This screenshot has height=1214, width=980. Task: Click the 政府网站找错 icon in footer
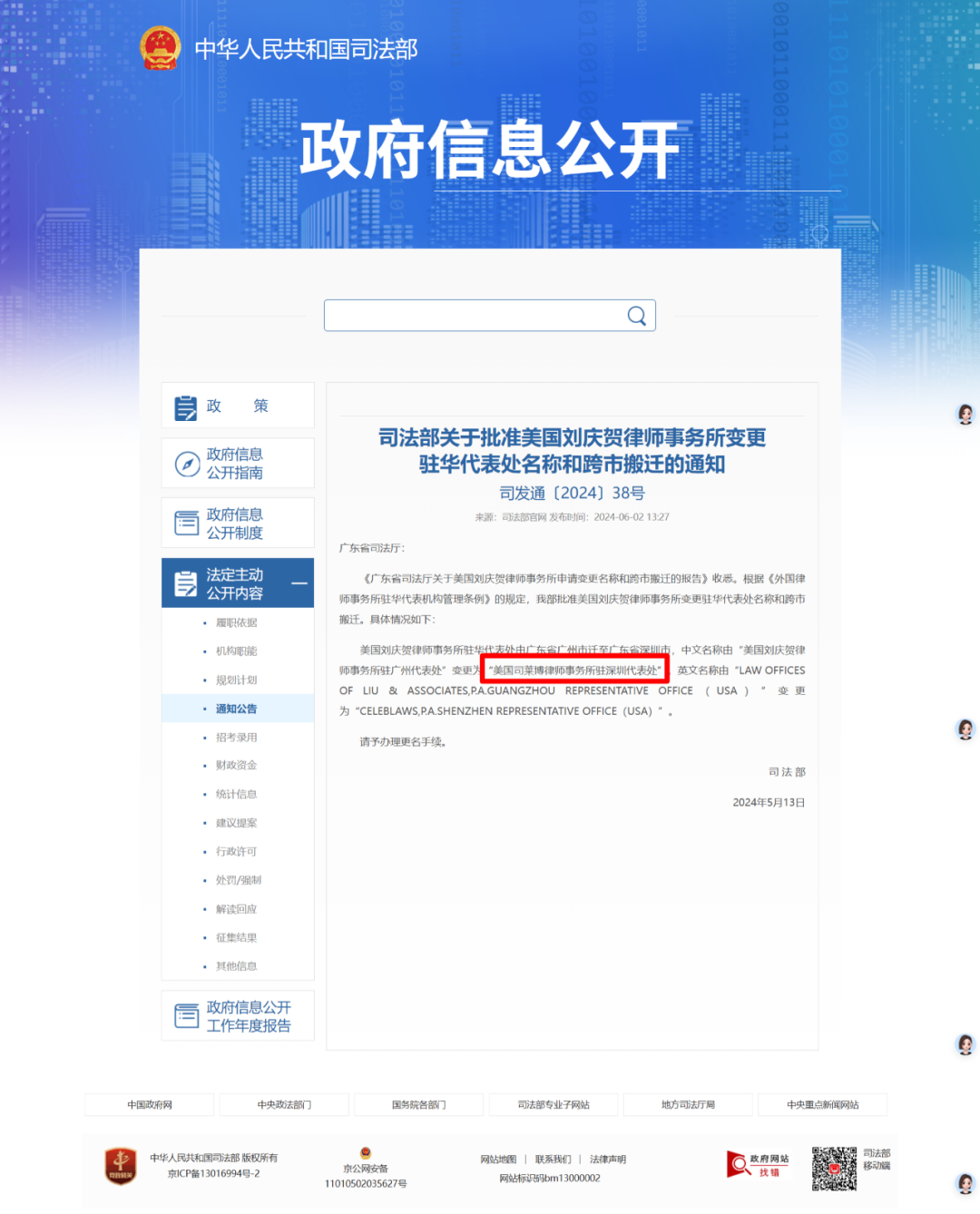758,1165
